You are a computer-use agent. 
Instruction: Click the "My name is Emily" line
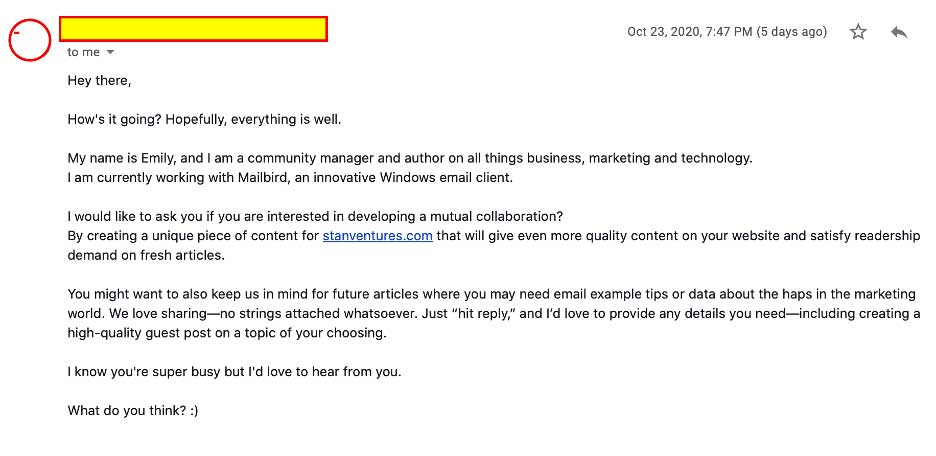[x=410, y=158]
